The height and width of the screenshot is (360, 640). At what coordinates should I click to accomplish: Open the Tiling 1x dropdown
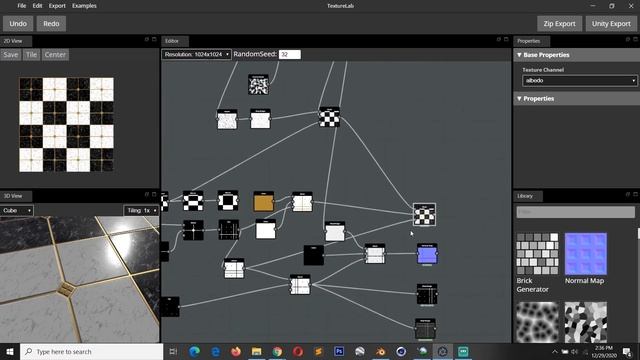click(x=141, y=211)
